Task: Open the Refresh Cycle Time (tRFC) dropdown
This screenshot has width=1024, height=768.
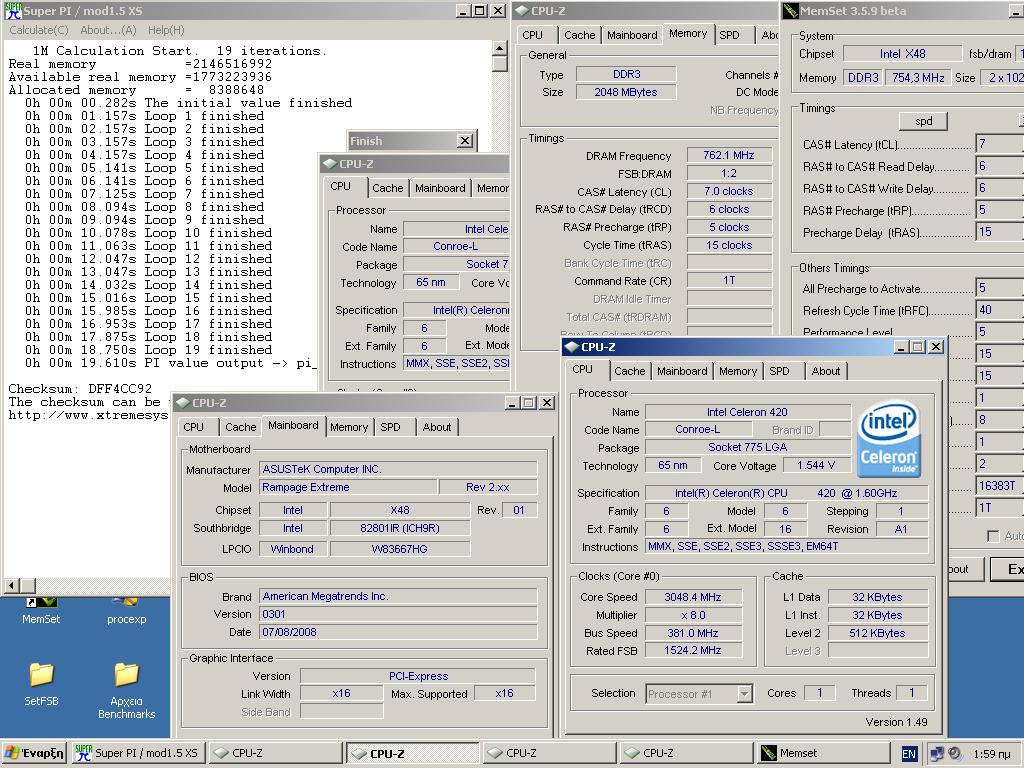Action: [x=999, y=310]
